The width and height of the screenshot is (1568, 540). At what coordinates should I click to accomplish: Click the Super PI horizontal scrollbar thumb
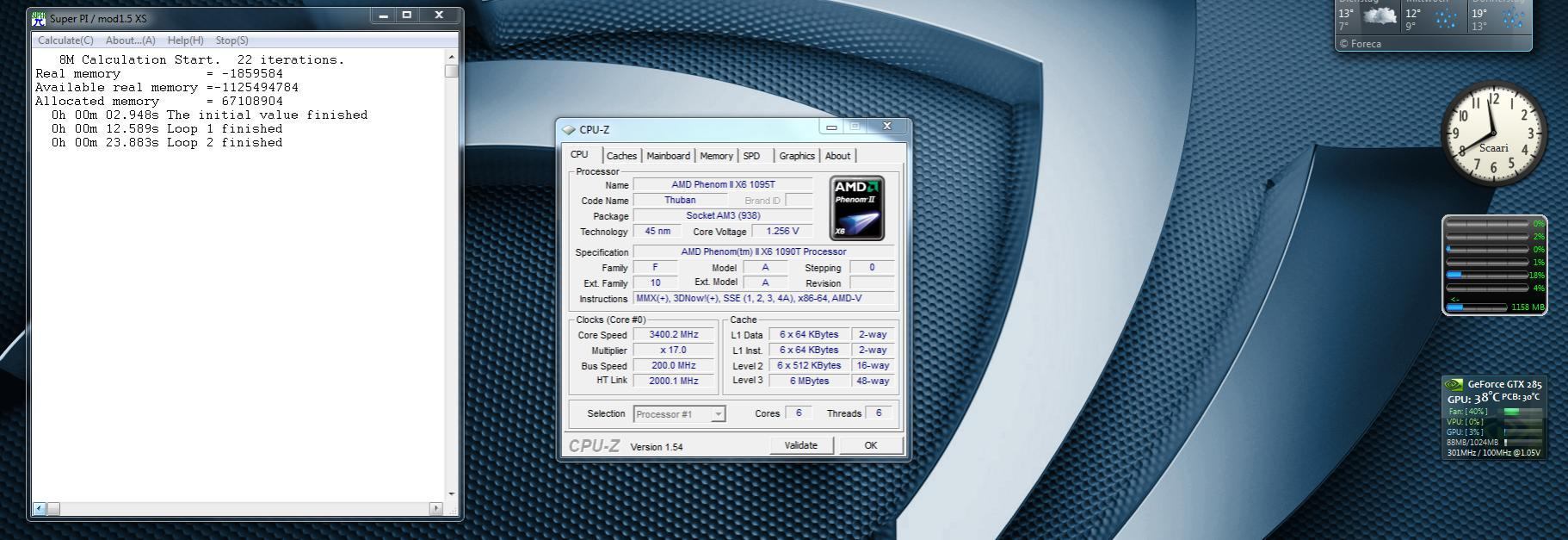(52, 508)
